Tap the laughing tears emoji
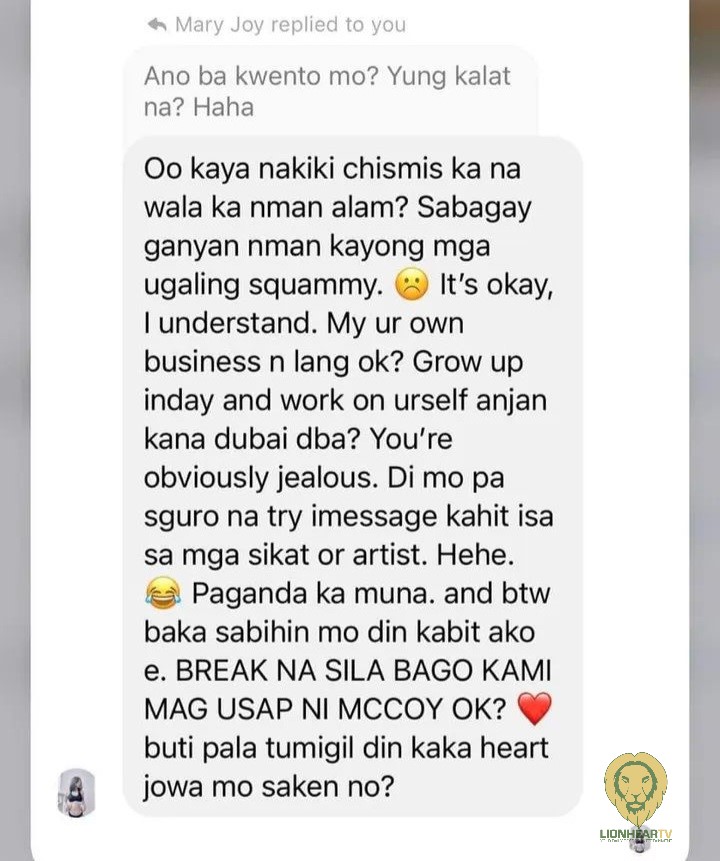This screenshot has height=861, width=720. [163, 594]
